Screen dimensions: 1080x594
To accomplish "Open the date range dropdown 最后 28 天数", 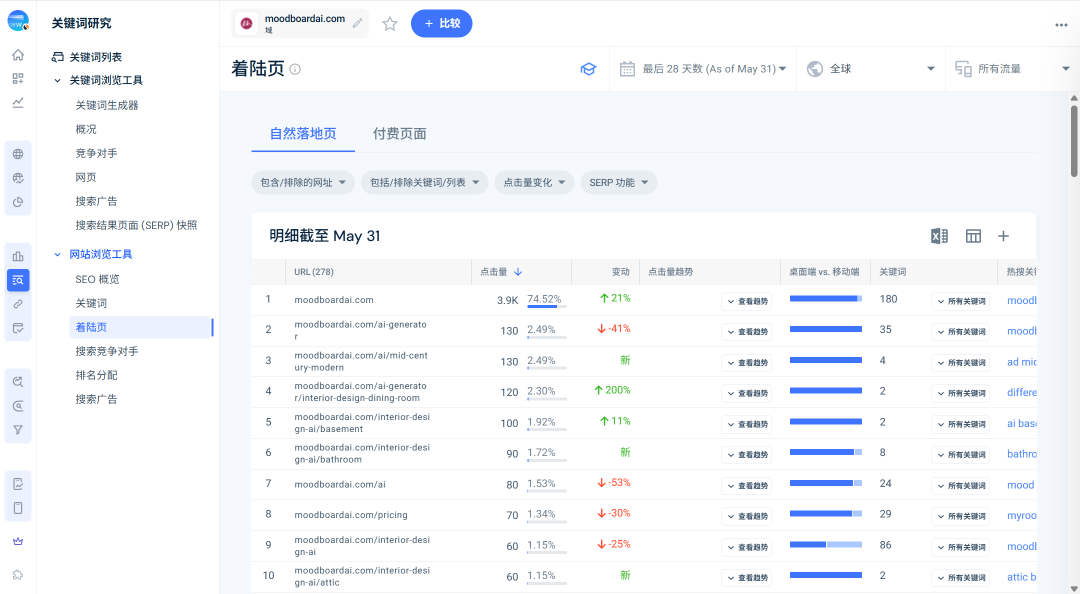I will pos(703,69).
